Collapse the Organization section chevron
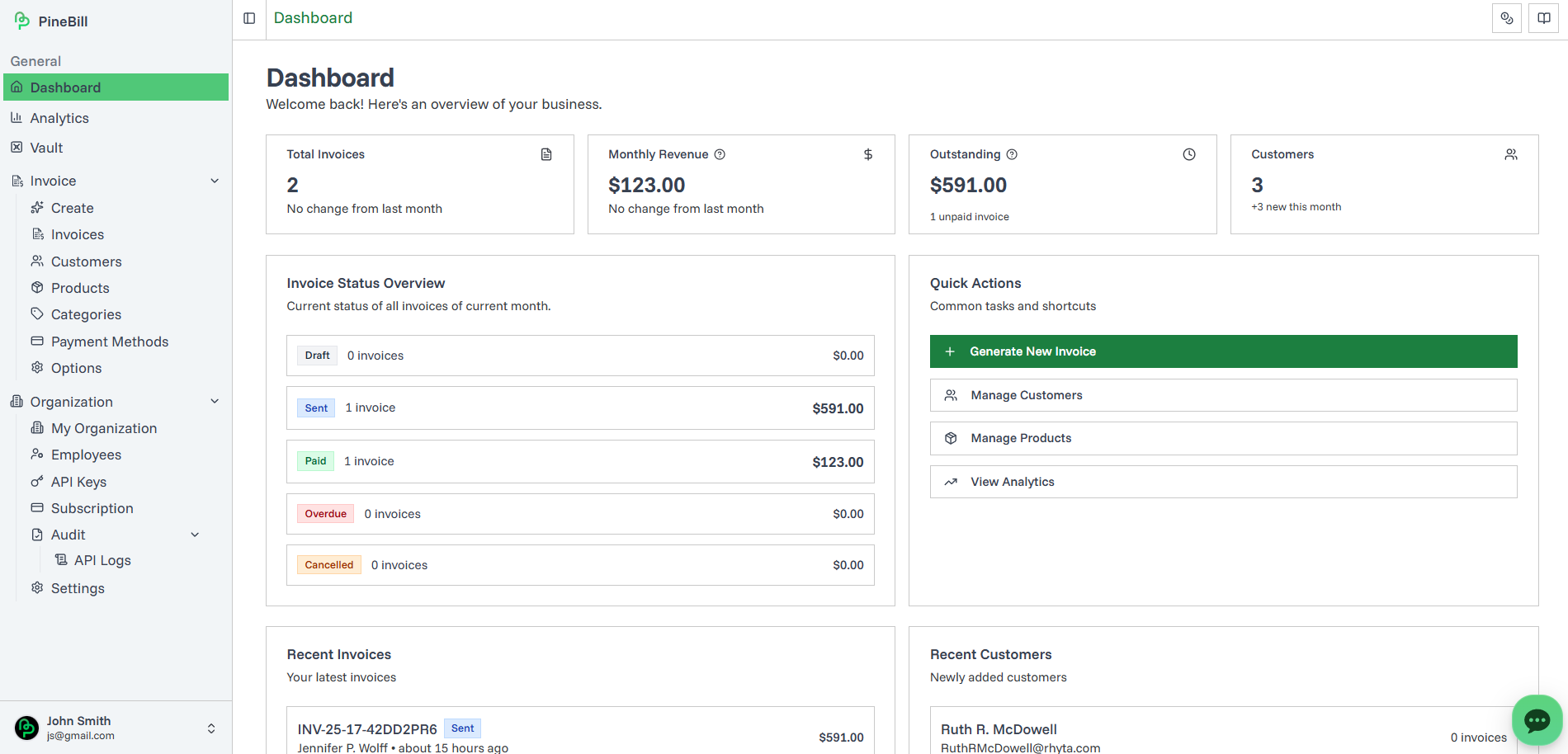This screenshot has height=754, width=1568. 215,402
